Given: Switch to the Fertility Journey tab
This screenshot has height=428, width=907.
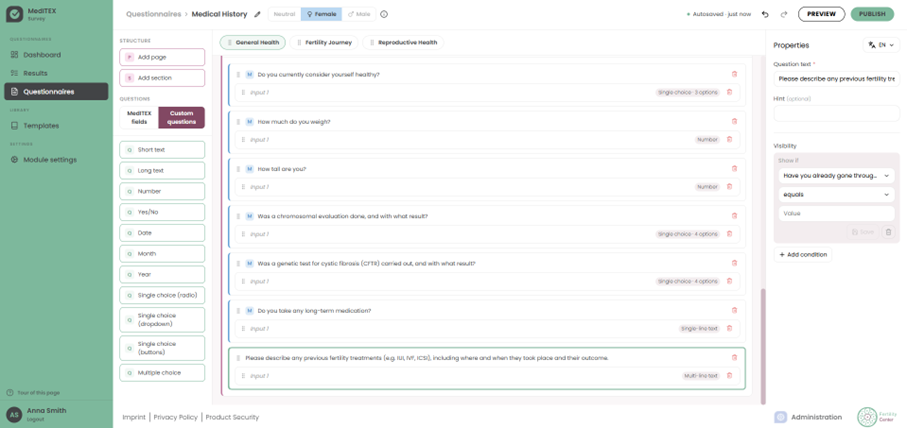Looking at the screenshot, I should pyautogui.click(x=324, y=42).
